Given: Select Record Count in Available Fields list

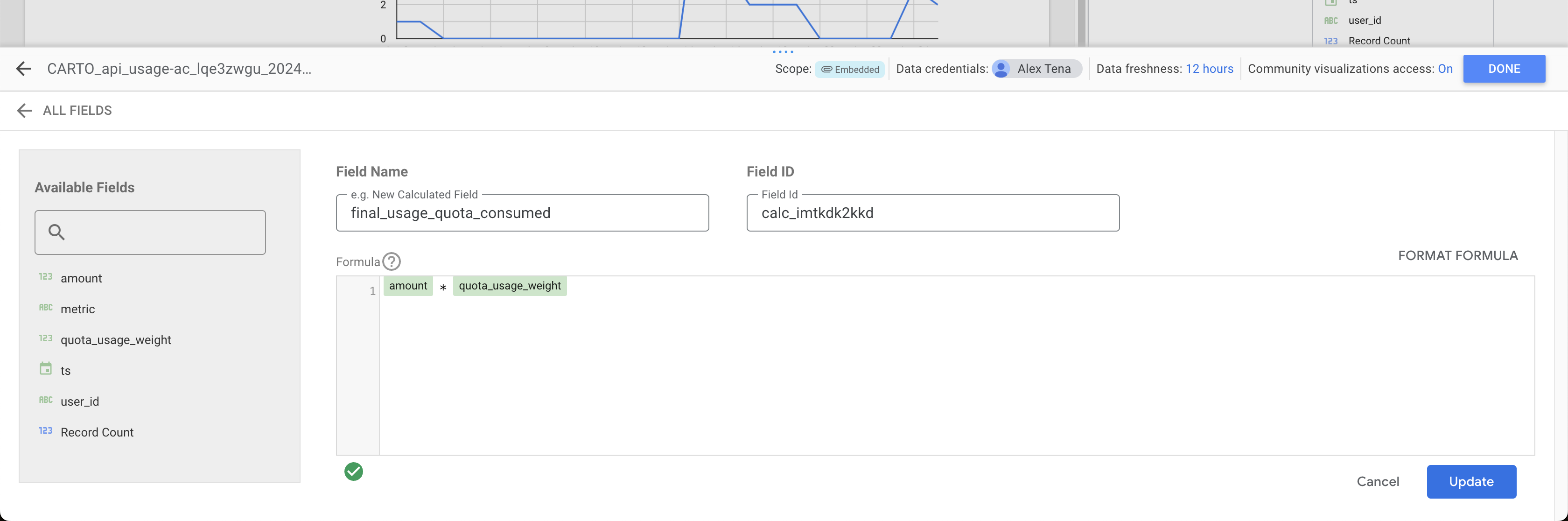Looking at the screenshot, I should tap(97, 432).
